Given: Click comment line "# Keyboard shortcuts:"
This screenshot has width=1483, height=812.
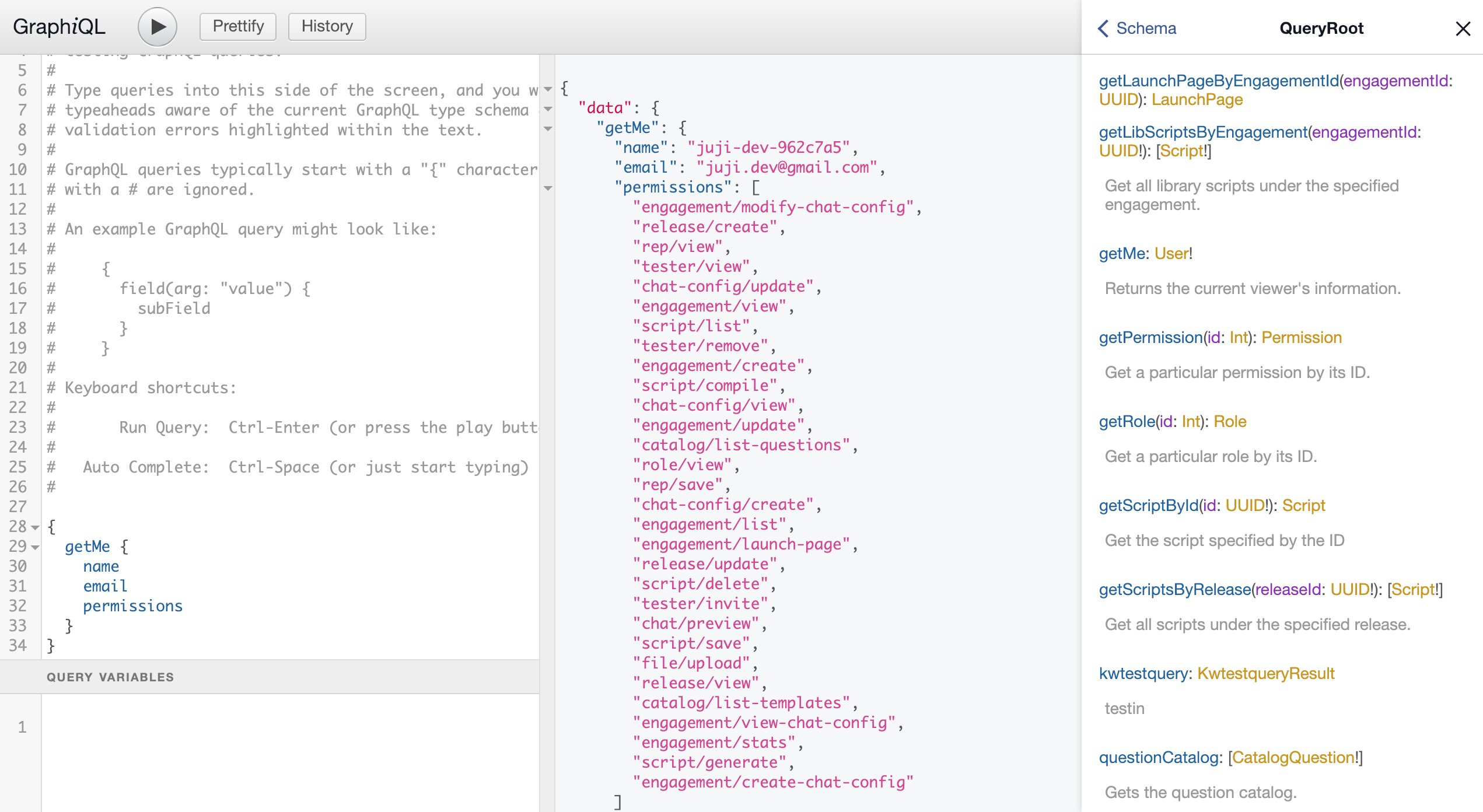Looking at the screenshot, I should (x=142, y=388).
